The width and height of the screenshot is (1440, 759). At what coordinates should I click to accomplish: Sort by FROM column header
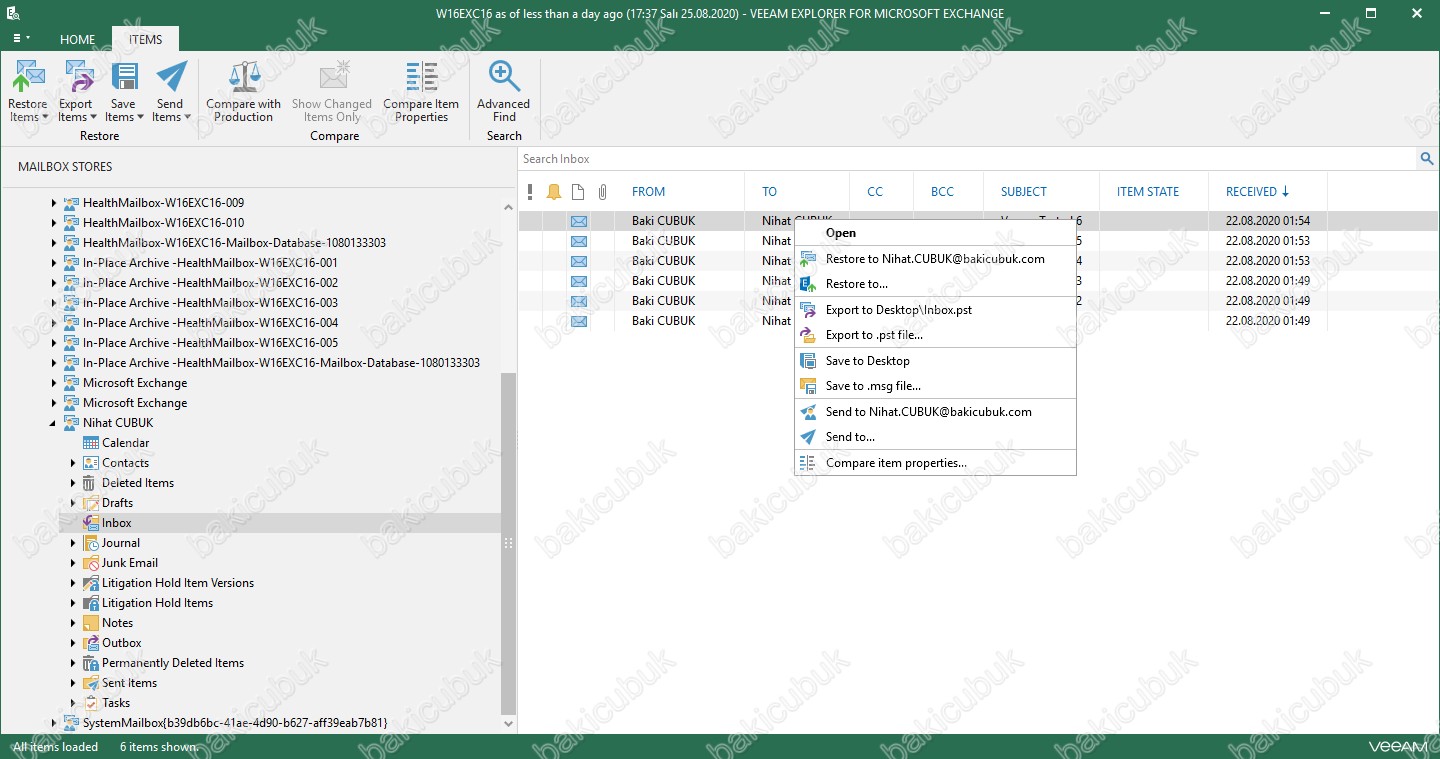click(648, 192)
